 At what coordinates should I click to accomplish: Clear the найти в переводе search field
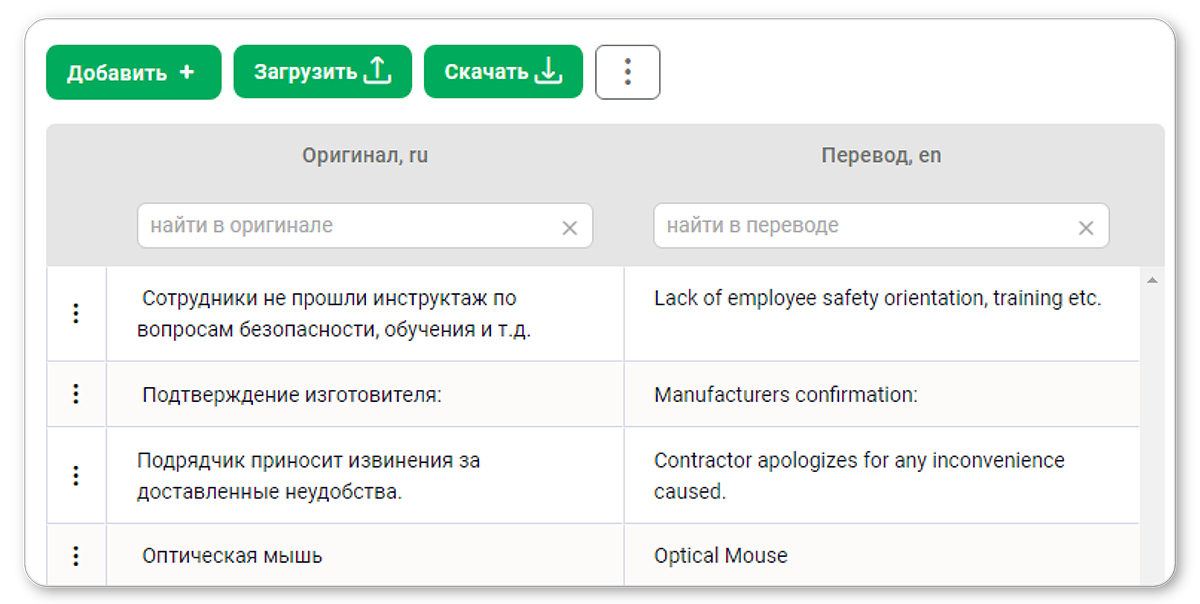1086,228
